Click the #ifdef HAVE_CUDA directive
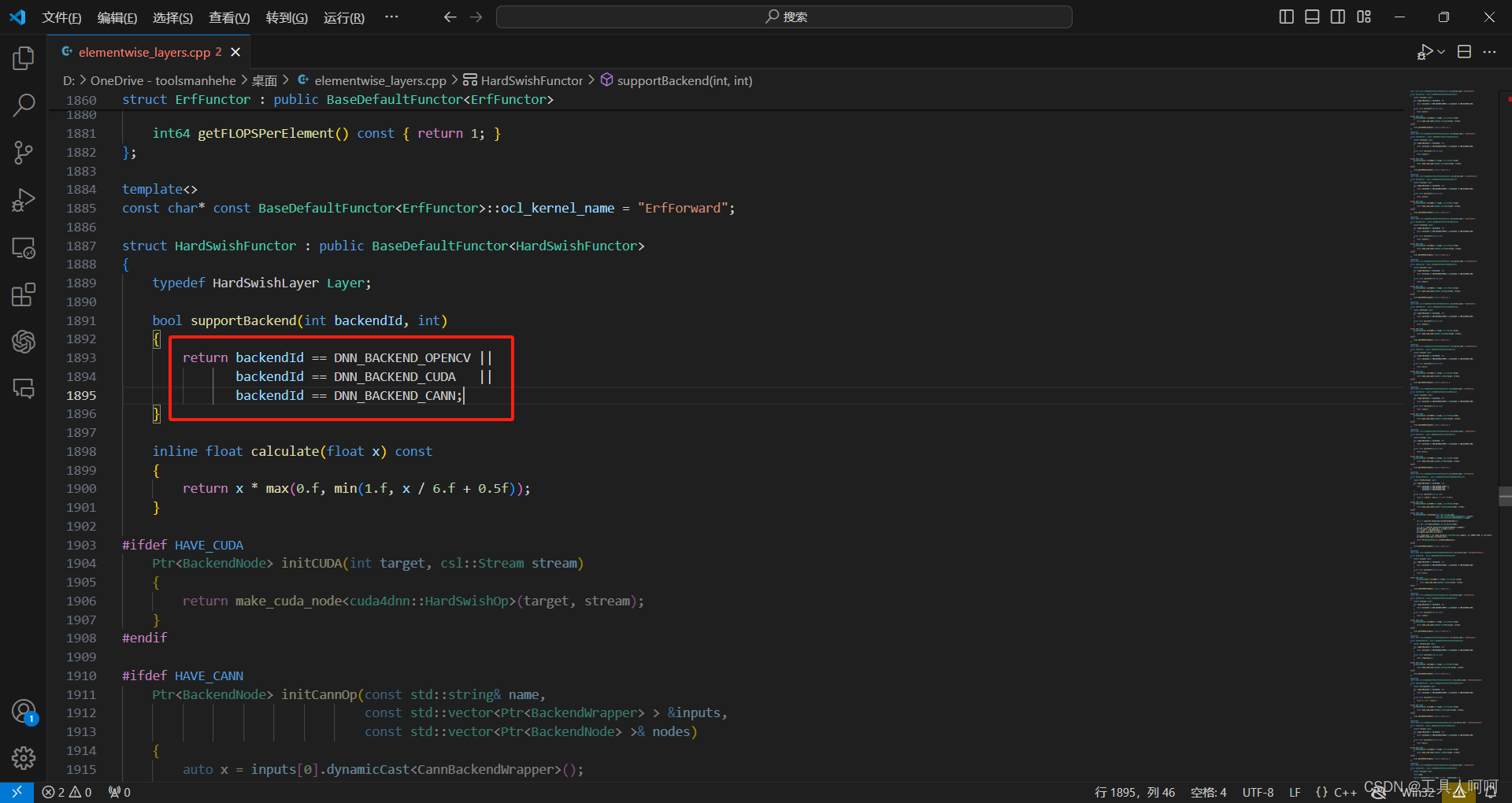This screenshot has width=1512, height=803. tap(183, 545)
